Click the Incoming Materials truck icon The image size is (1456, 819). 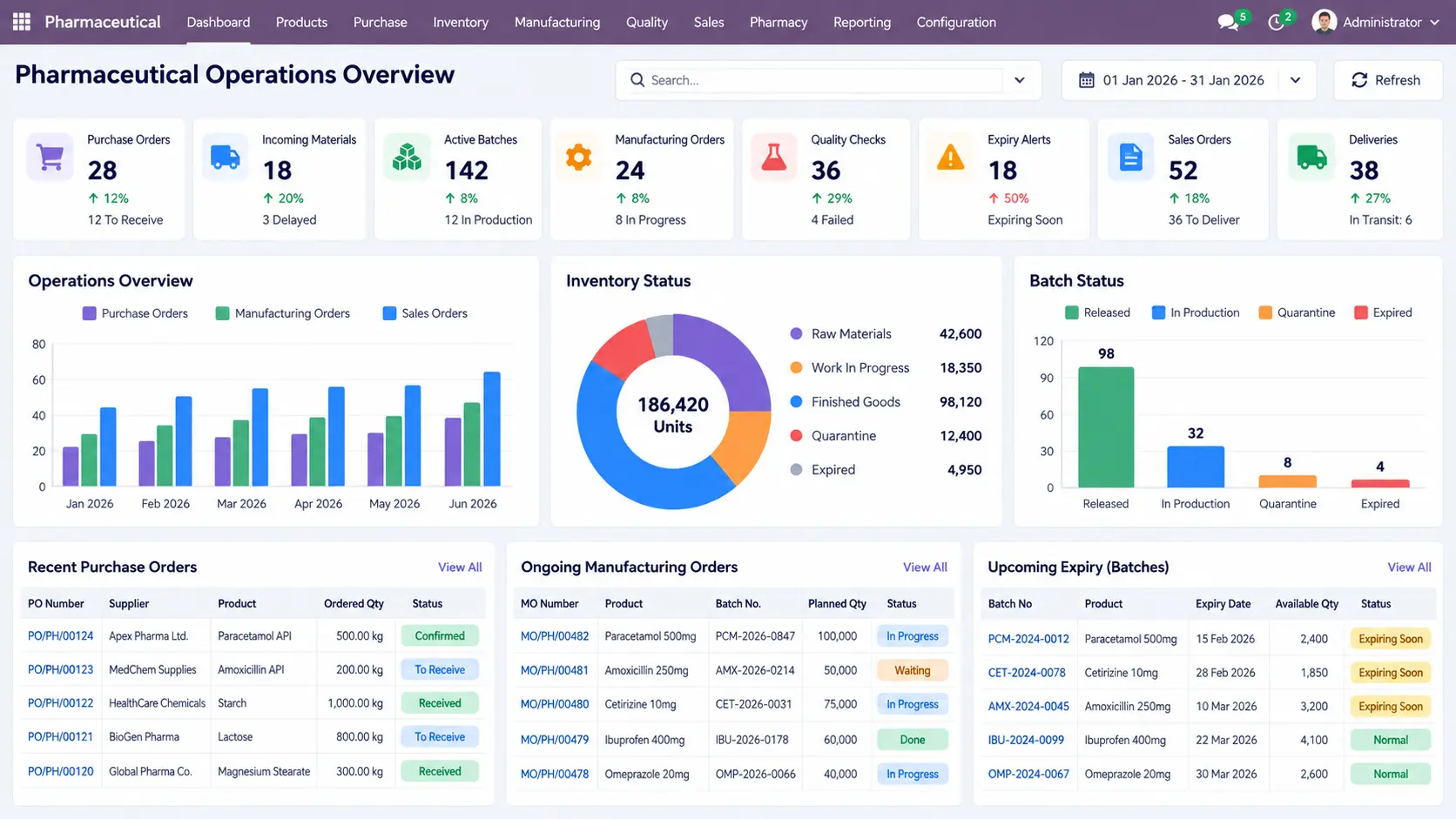226,158
